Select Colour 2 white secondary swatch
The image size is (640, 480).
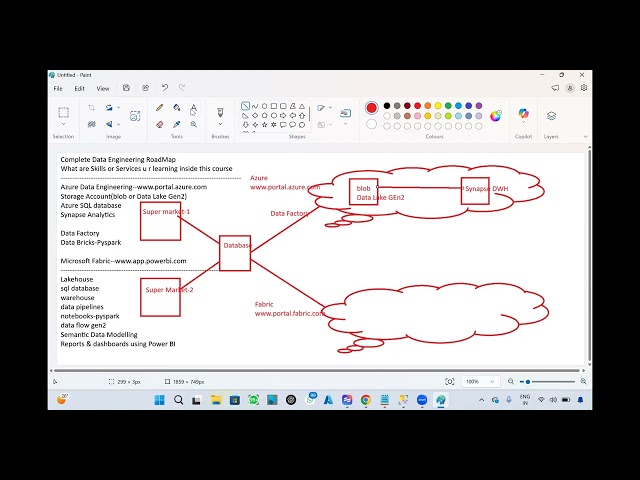point(371,124)
